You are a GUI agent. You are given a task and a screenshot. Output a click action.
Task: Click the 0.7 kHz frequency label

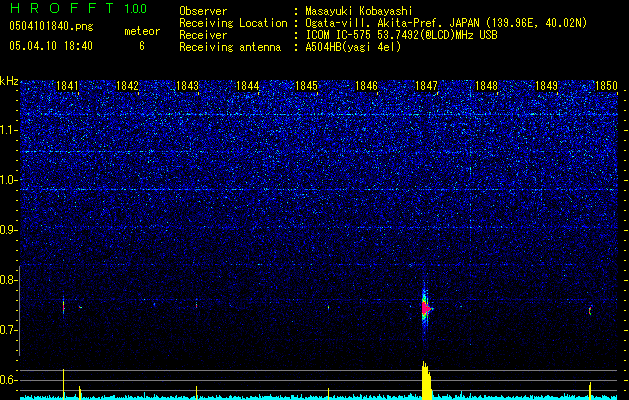click(8, 330)
